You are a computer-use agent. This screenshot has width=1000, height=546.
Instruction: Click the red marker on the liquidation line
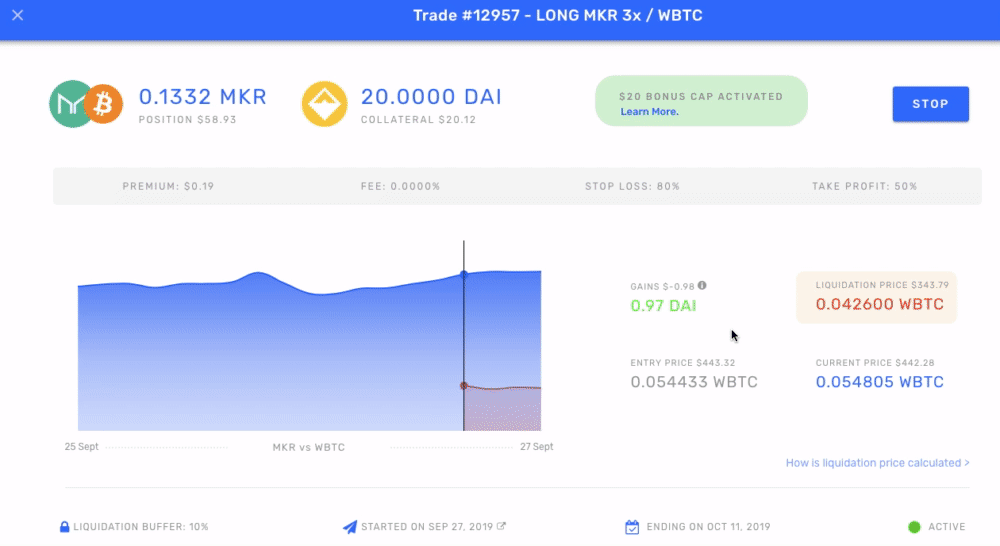[x=464, y=386]
